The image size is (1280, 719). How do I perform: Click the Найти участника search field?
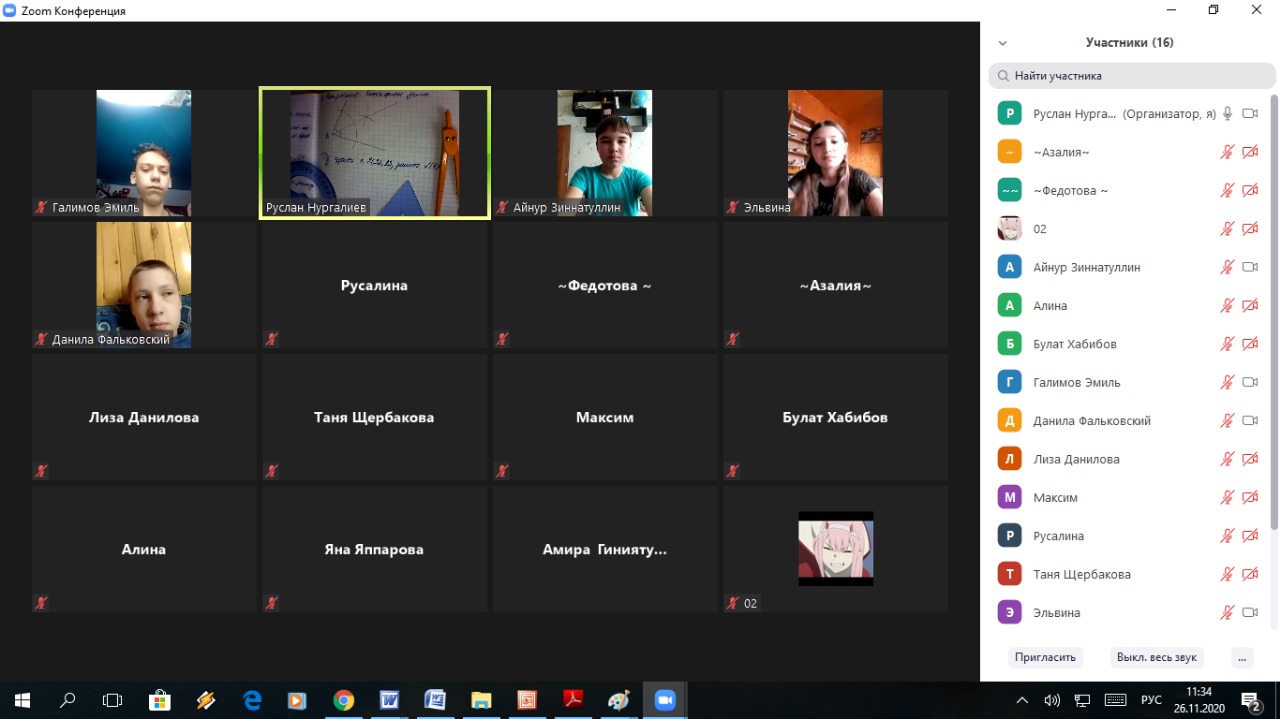pos(1131,76)
